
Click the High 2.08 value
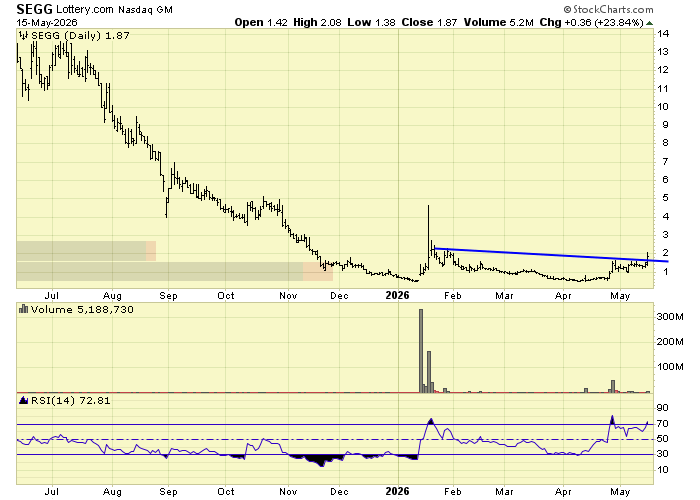317,22
